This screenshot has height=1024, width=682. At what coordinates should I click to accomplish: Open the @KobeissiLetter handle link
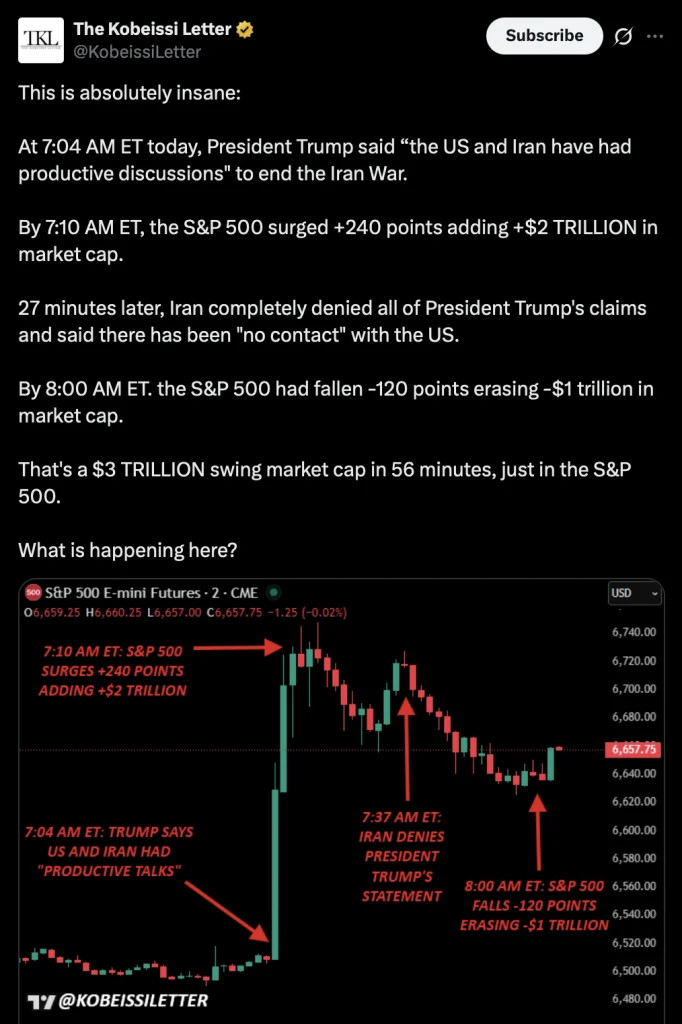click(x=137, y=52)
